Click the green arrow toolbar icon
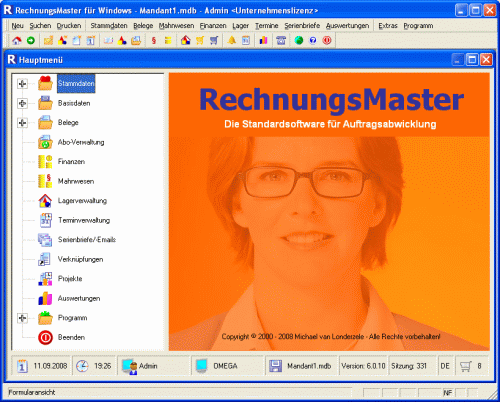The image size is (500, 402). click(31, 41)
